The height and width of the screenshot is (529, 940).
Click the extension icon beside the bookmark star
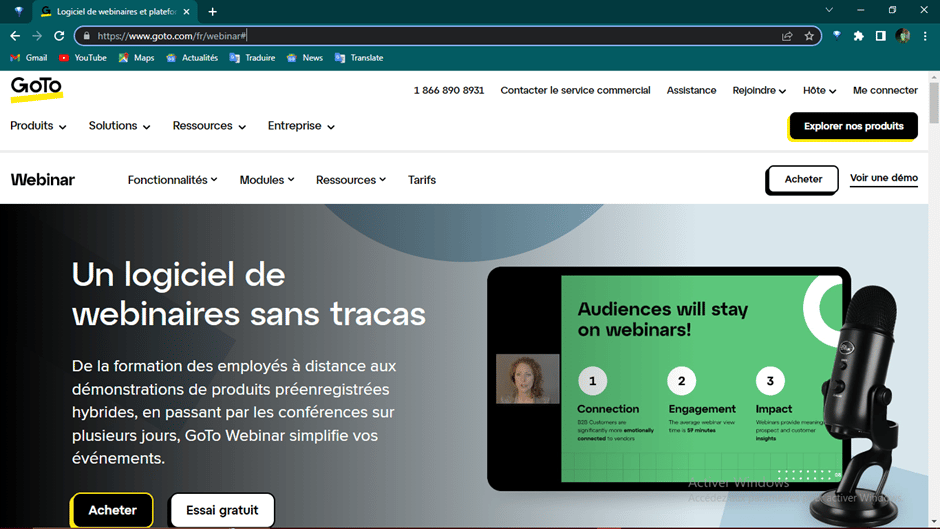click(837, 36)
